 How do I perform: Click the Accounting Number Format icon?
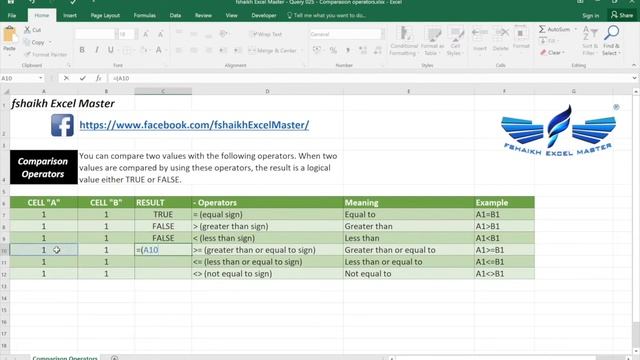(x=317, y=50)
